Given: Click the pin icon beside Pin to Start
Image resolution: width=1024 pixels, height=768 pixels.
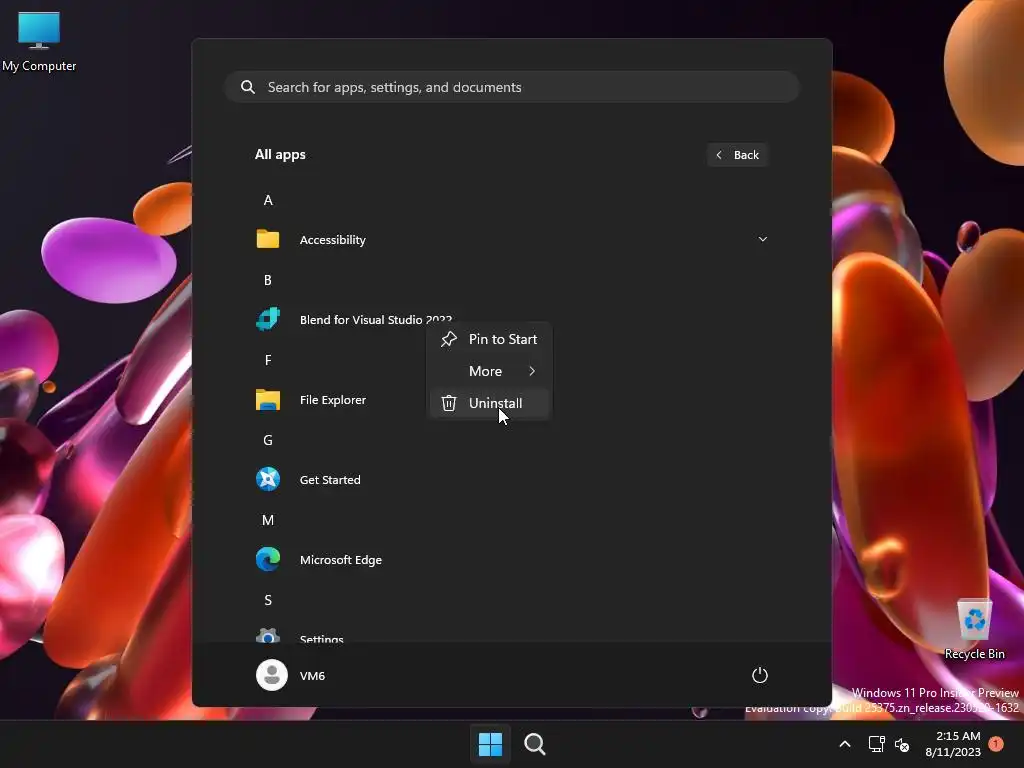Looking at the screenshot, I should [449, 339].
